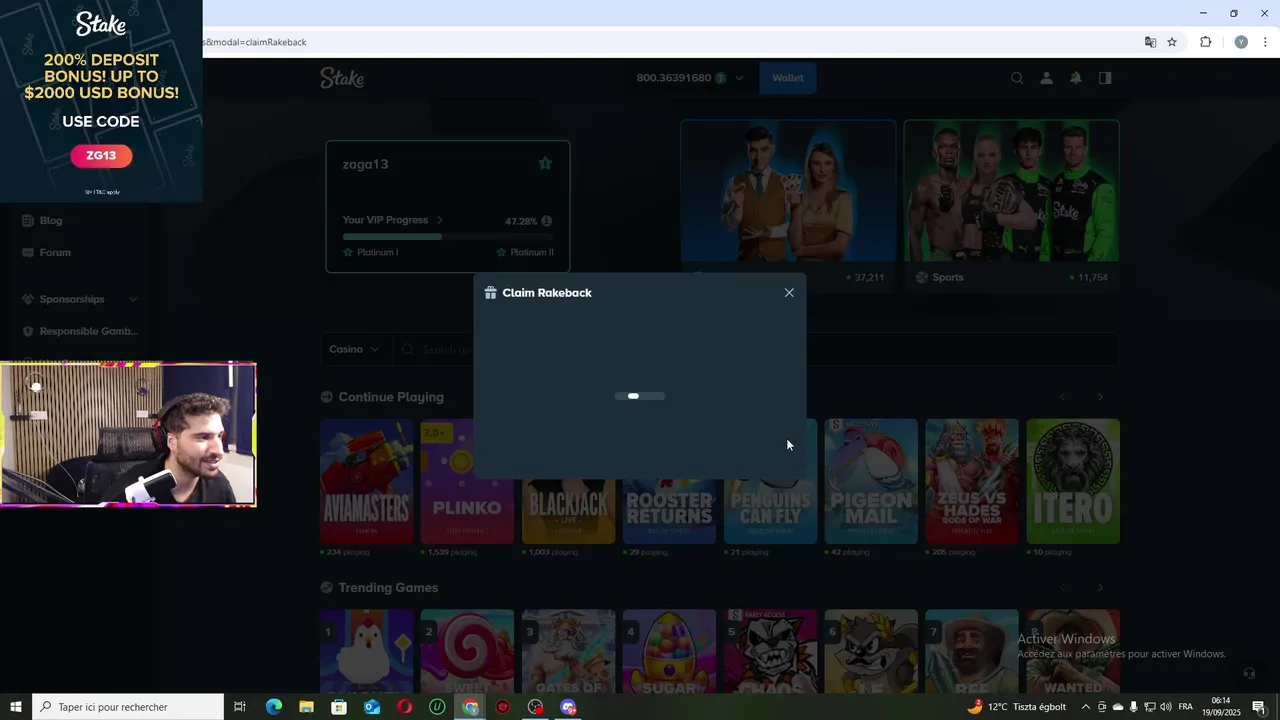Open the Windows Start menu
This screenshot has width=1280, height=720.
(16, 707)
